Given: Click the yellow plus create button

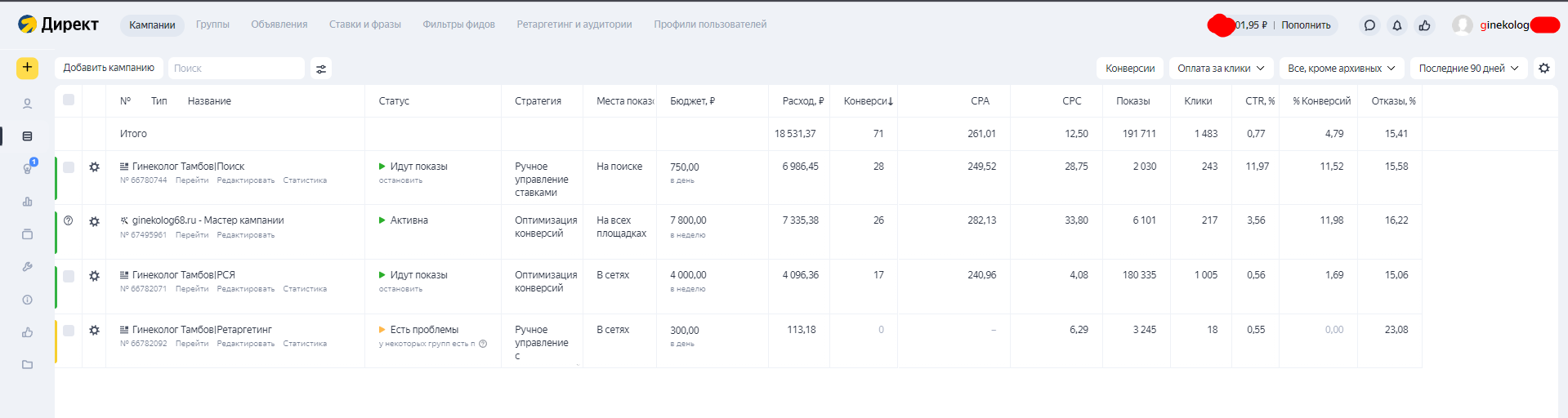Looking at the screenshot, I should [x=27, y=68].
